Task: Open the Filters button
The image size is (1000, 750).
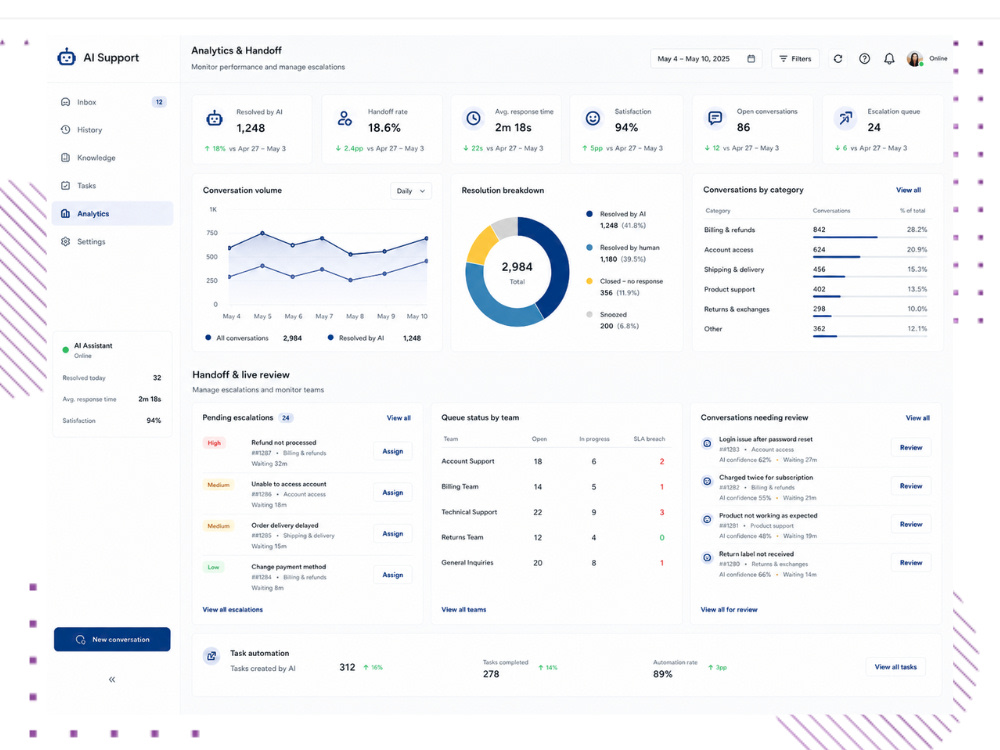Action: click(795, 59)
